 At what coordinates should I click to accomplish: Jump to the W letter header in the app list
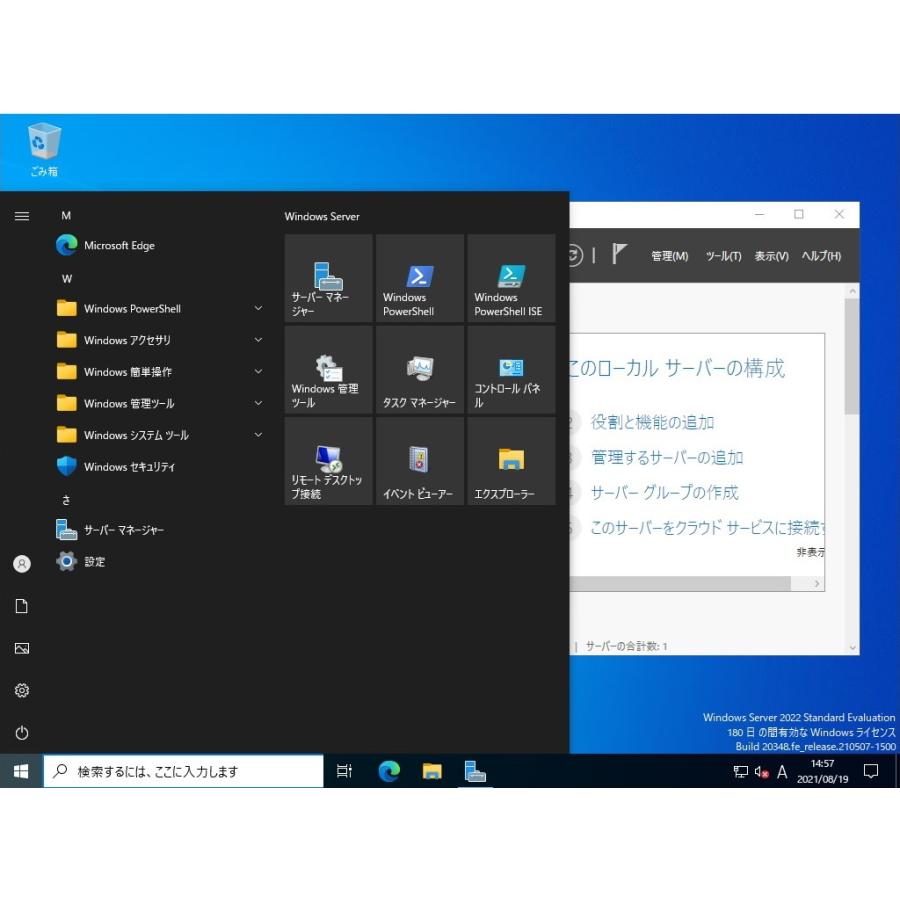pyautogui.click(x=67, y=279)
